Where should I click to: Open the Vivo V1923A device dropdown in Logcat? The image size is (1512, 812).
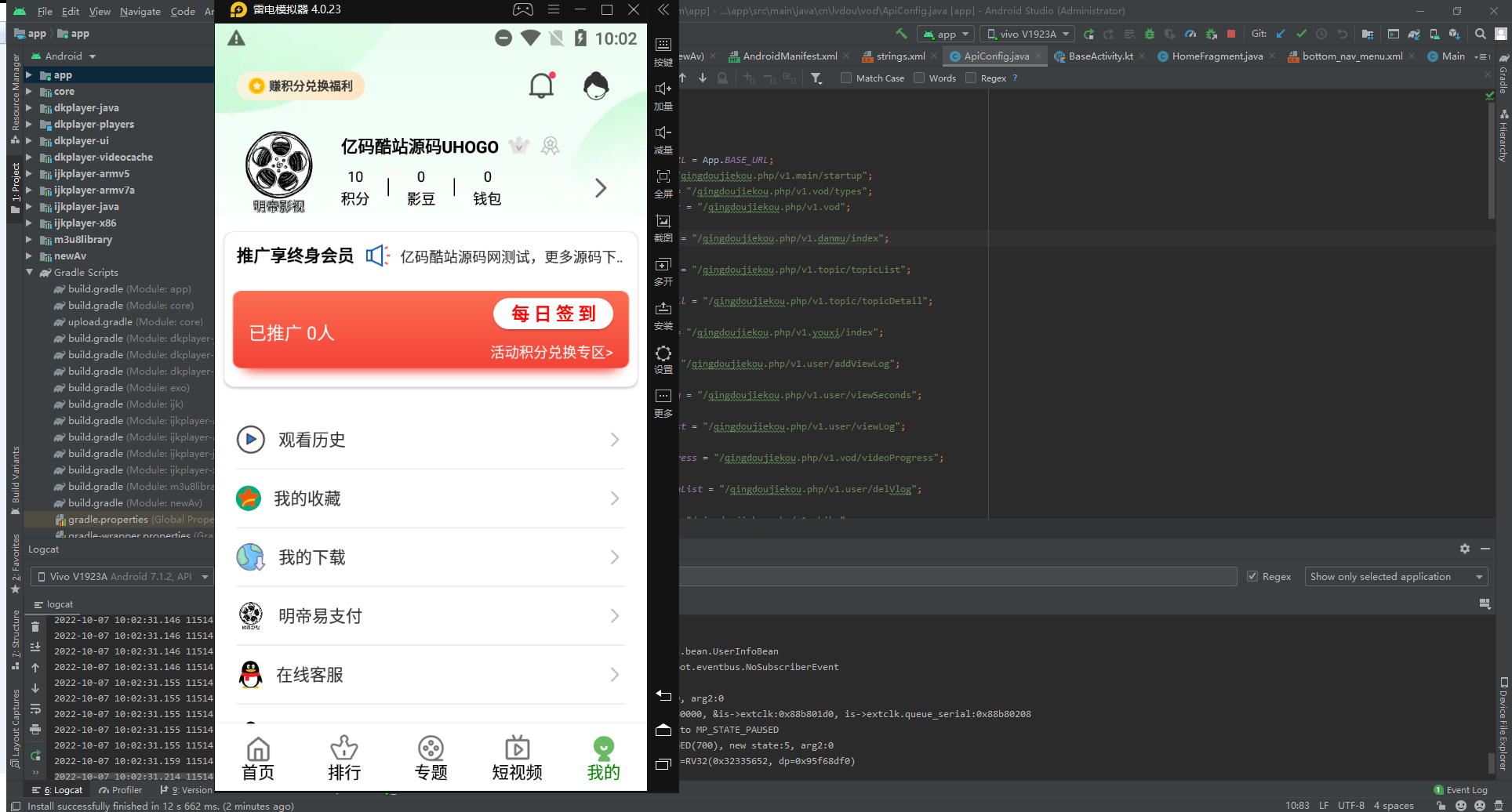122,576
